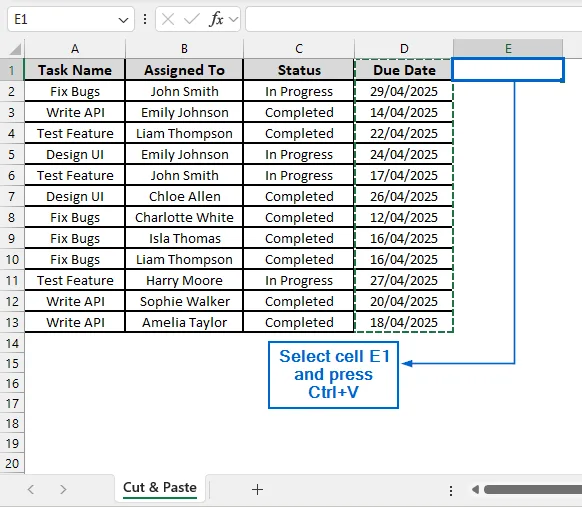
Task: Open the Insert Function fx icon
Action: 216,19
